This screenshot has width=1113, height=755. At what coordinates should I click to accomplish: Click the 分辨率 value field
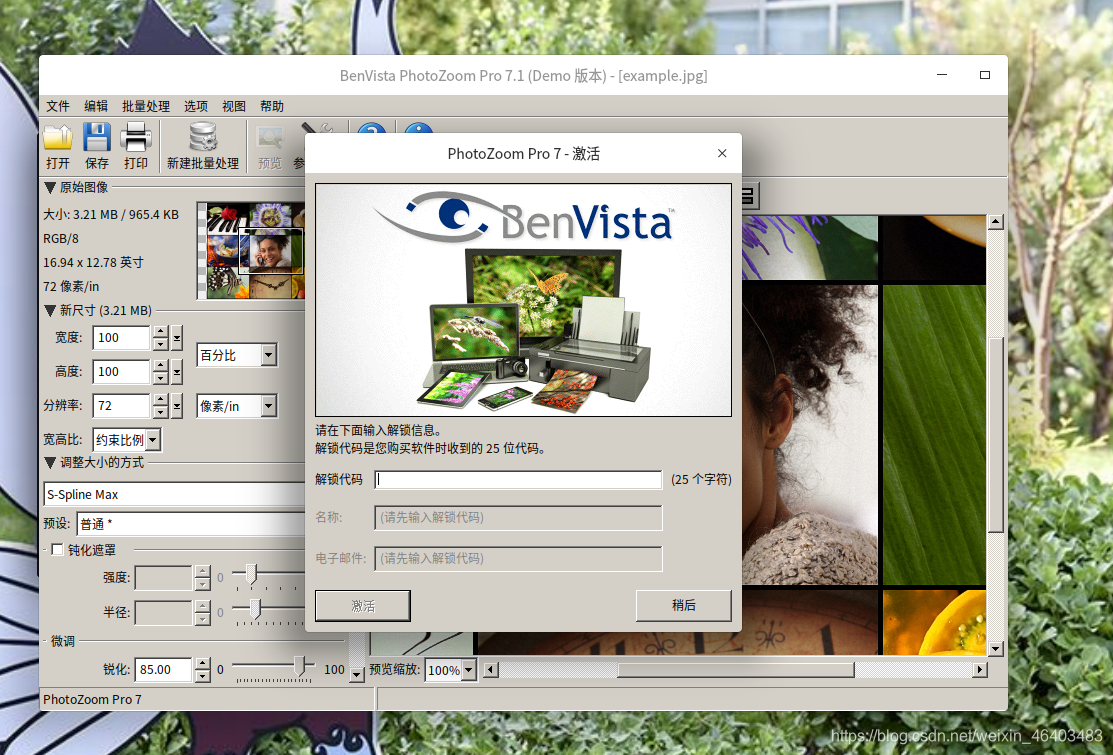[x=121, y=406]
